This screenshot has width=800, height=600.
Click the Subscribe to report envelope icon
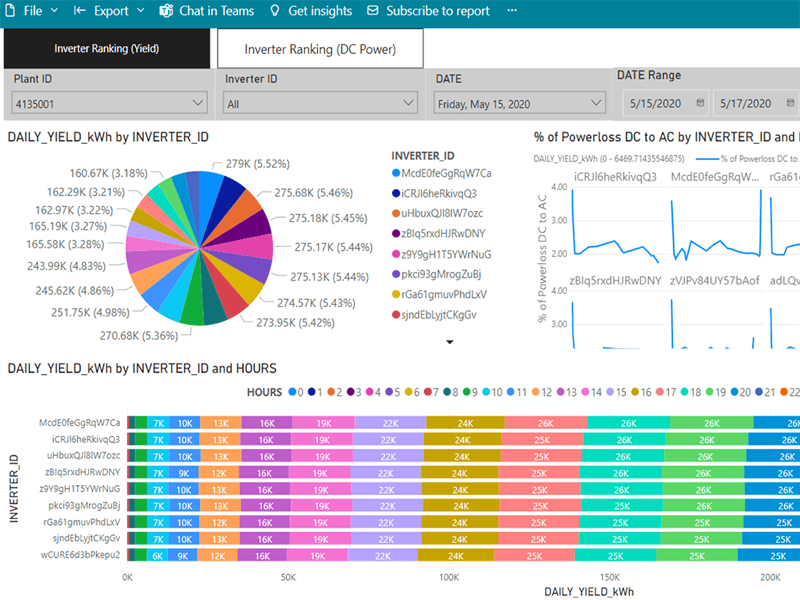click(373, 11)
